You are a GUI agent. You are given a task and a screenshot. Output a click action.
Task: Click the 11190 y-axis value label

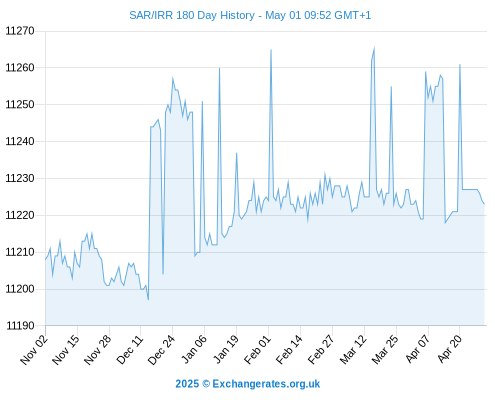(x=20, y=326)
